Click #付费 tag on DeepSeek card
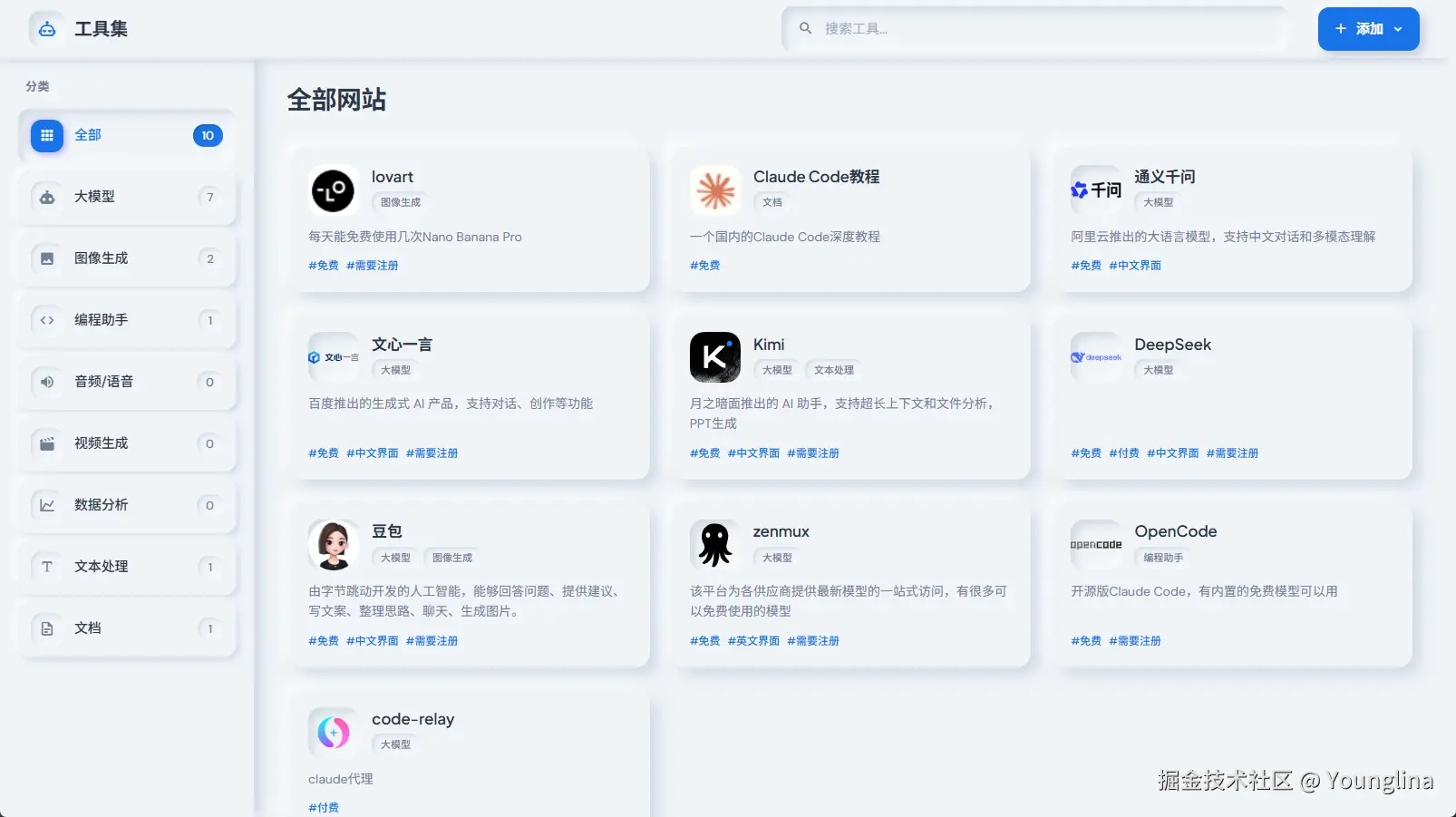The height and width of the screenshot is (817, 1456). coord(1124,453)
